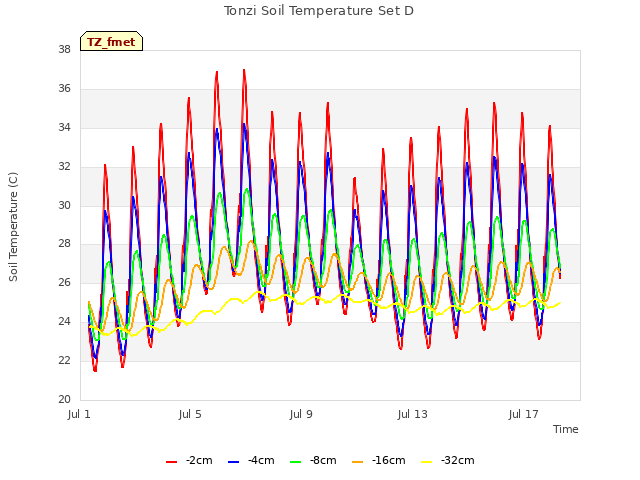This screenshot has width=640, height=480.
Task: Click the orange -16cm legend swatch
Action: (x=358, y=462)
